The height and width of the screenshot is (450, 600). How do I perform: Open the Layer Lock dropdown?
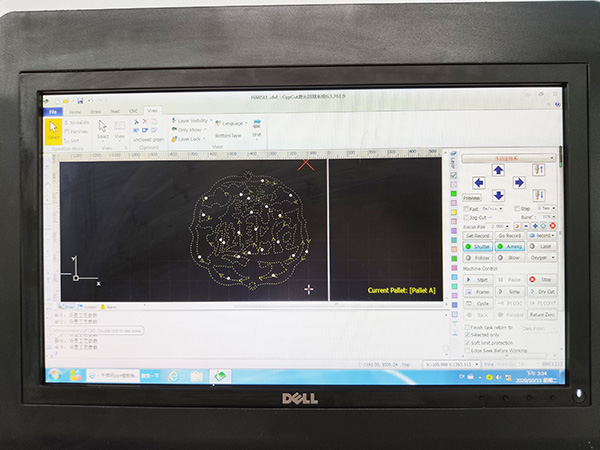(x=189, y=139)
